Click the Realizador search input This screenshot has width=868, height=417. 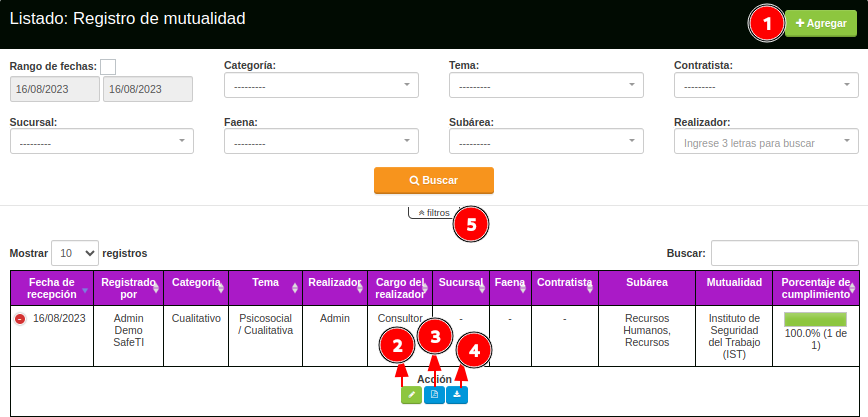pos(765,143)
